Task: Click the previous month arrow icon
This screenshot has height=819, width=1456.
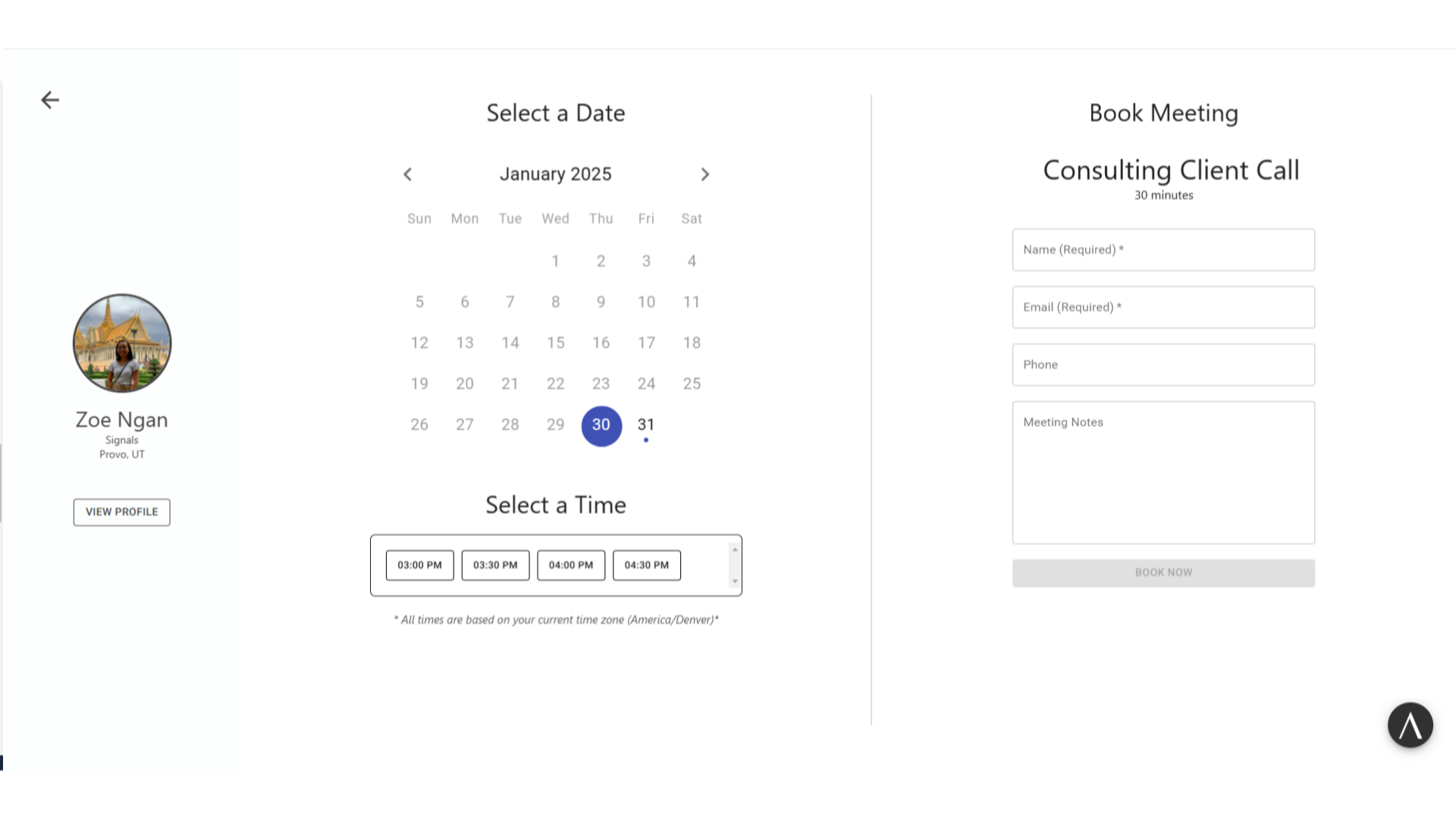Action: point(408,174)
